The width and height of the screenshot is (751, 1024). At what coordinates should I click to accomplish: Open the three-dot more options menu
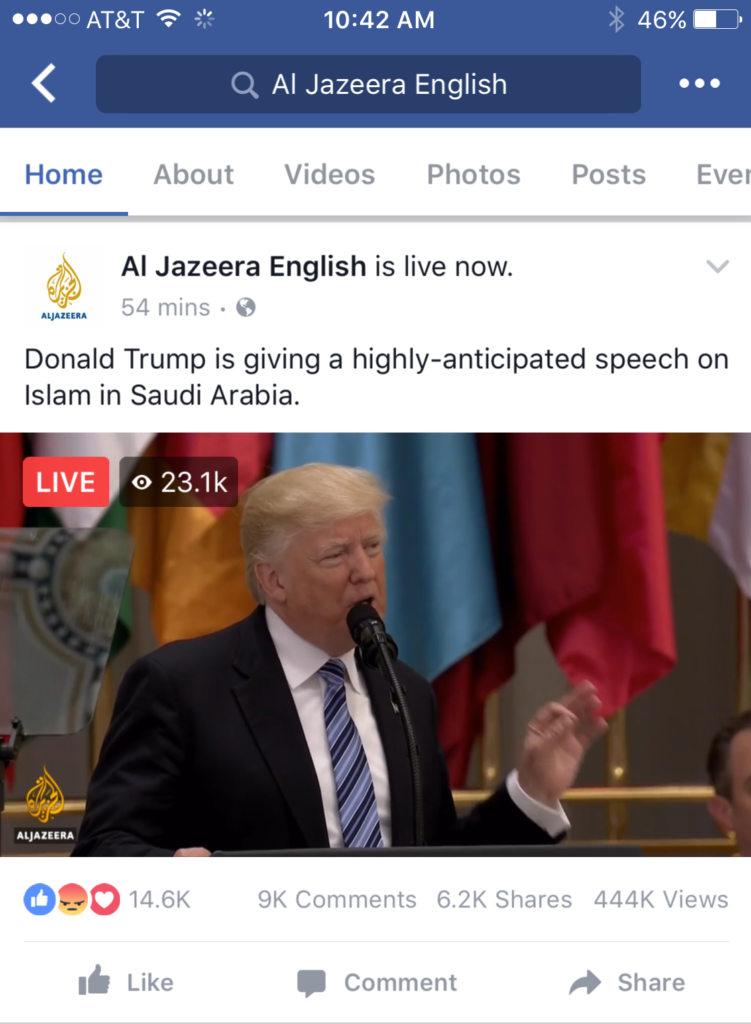tap(699, 84)
